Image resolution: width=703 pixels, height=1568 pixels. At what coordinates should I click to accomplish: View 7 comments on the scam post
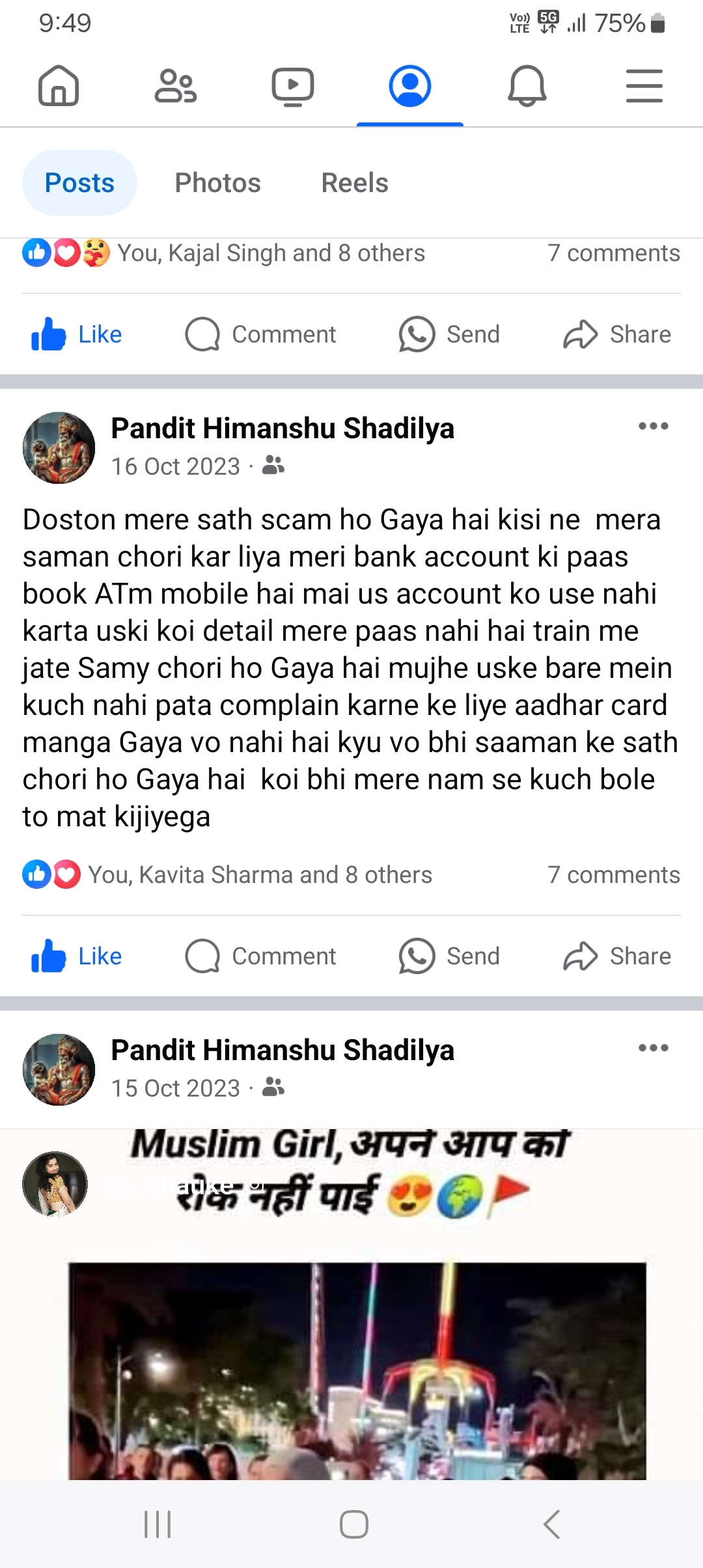tap(614, 875)
